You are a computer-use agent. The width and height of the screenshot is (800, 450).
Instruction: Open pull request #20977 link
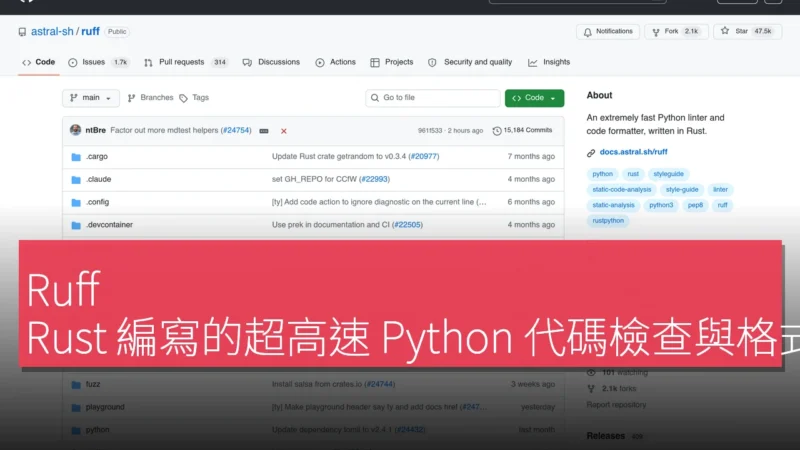click(424, 157)
